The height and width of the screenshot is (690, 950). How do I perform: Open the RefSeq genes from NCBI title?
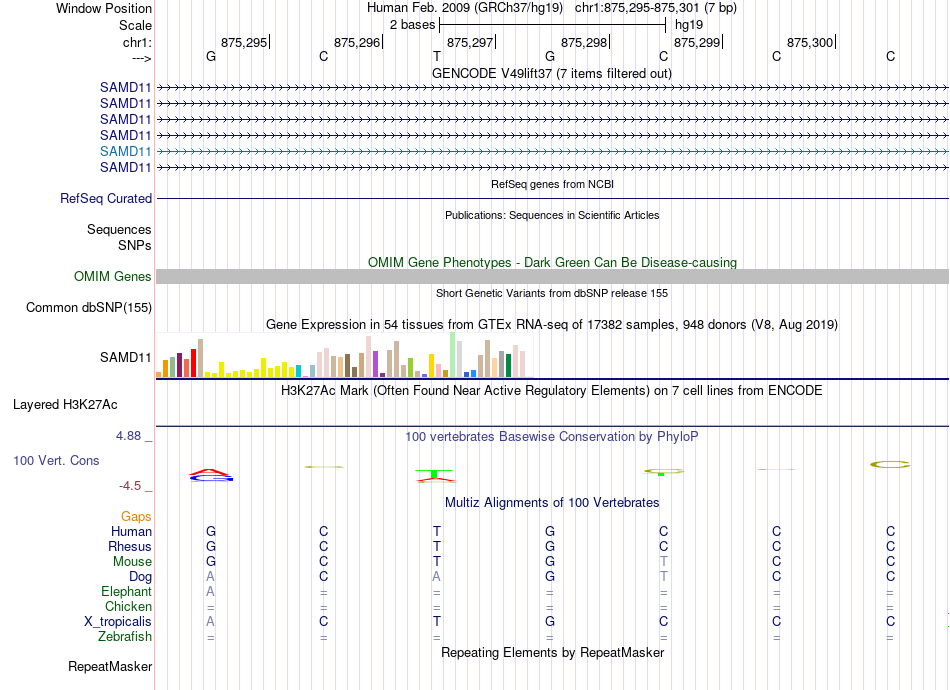(x=552, y=184)
